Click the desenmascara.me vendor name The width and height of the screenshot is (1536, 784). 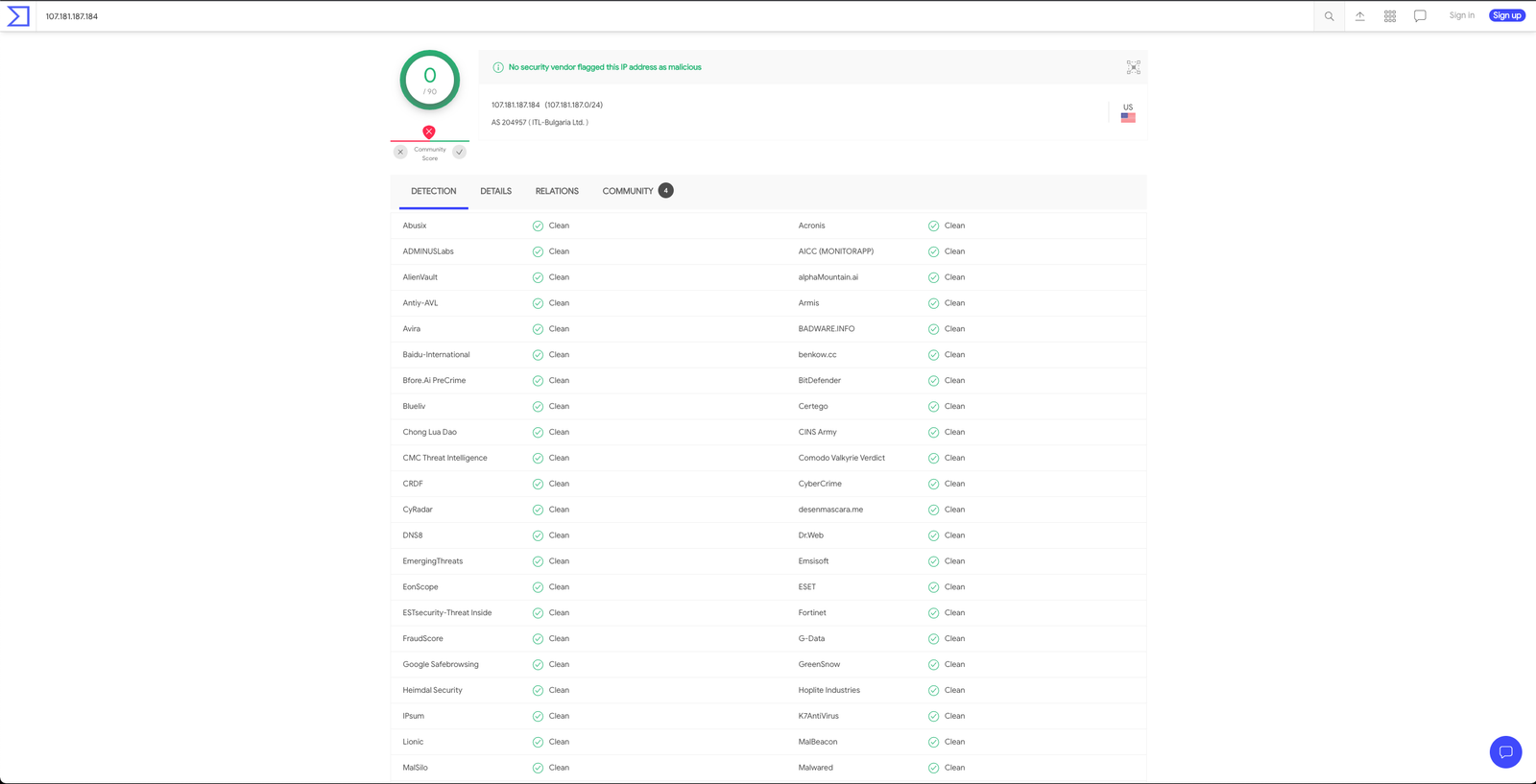click(830, 510)
